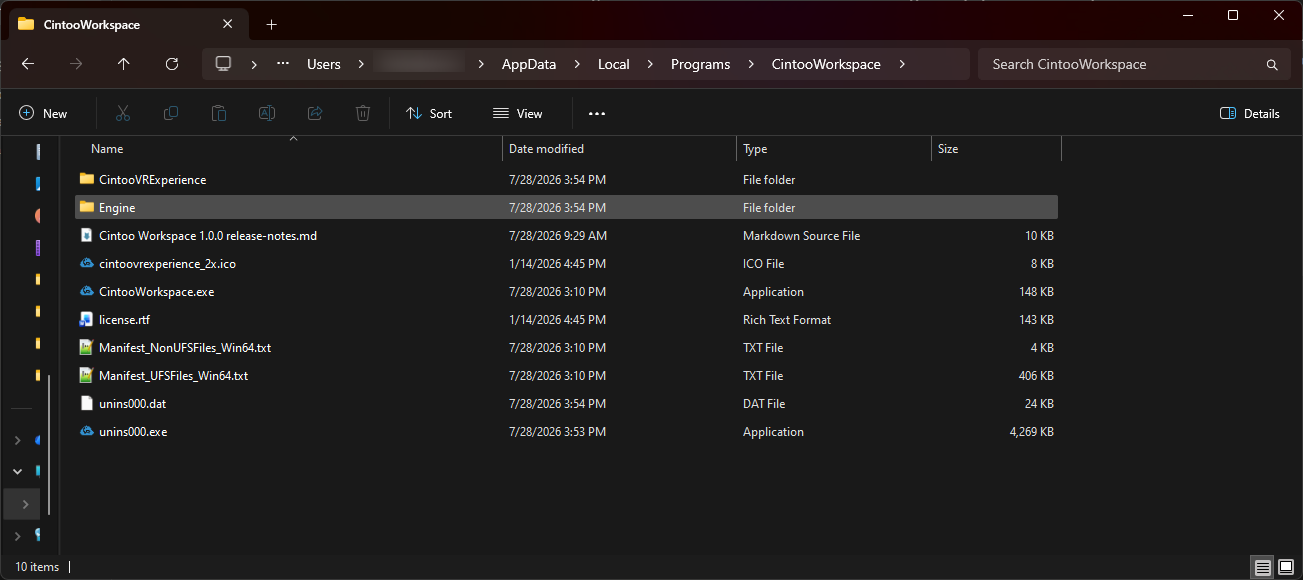Screen dimensions: 1303x580
Task: Click the Paste clipboard icon
Action: pyautogui.click(x=219, y=114)
